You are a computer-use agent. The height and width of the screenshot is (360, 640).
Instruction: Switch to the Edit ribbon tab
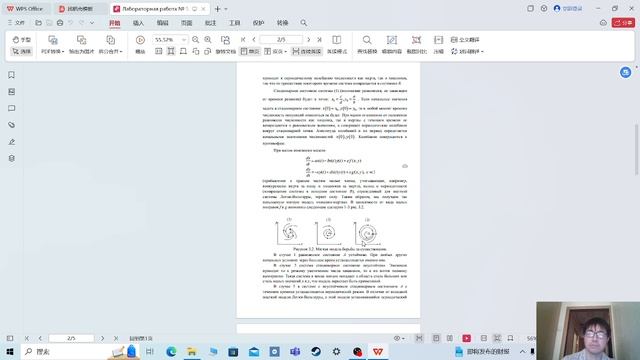(162, 23)
